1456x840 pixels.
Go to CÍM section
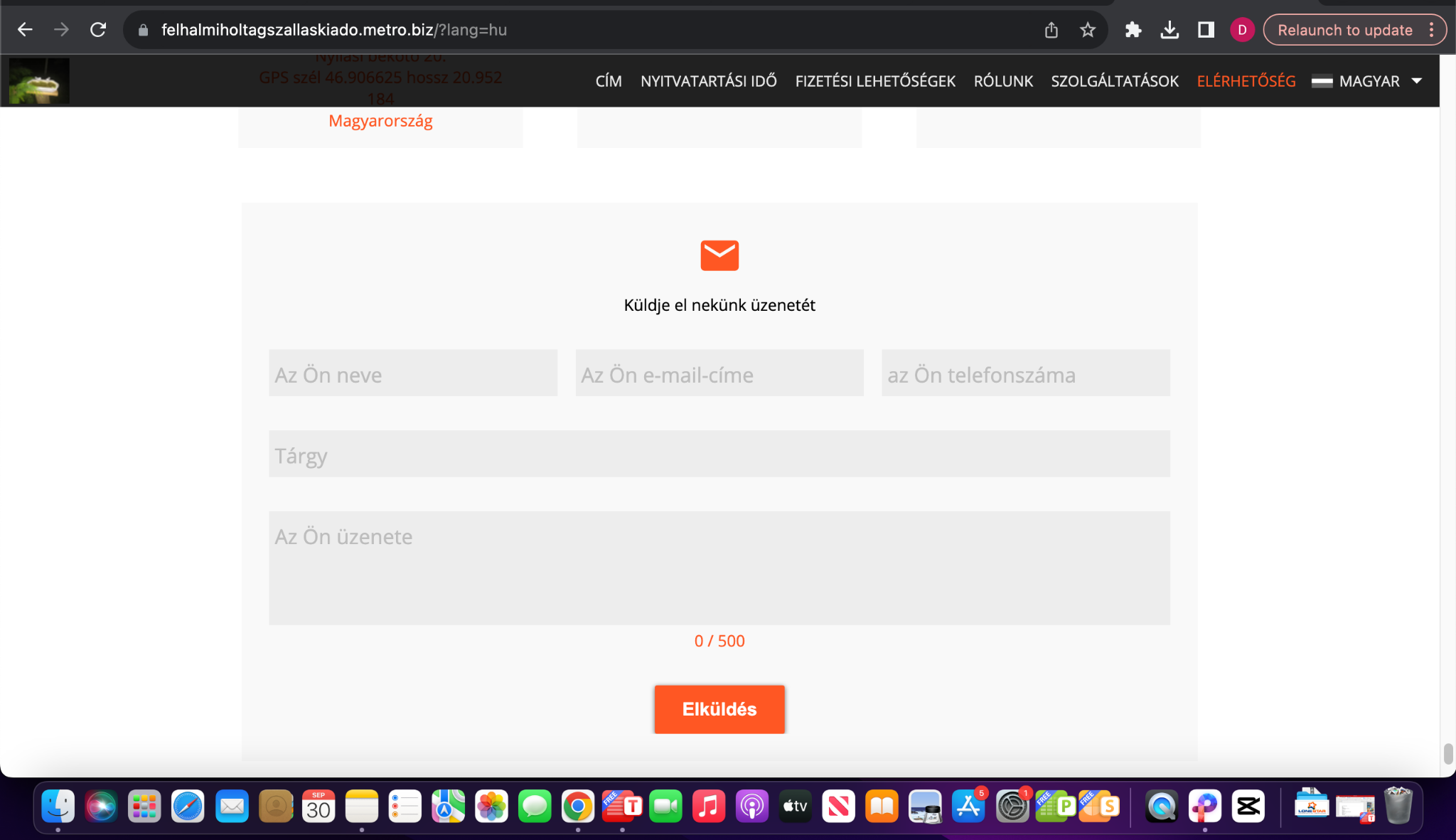[609, 81]
